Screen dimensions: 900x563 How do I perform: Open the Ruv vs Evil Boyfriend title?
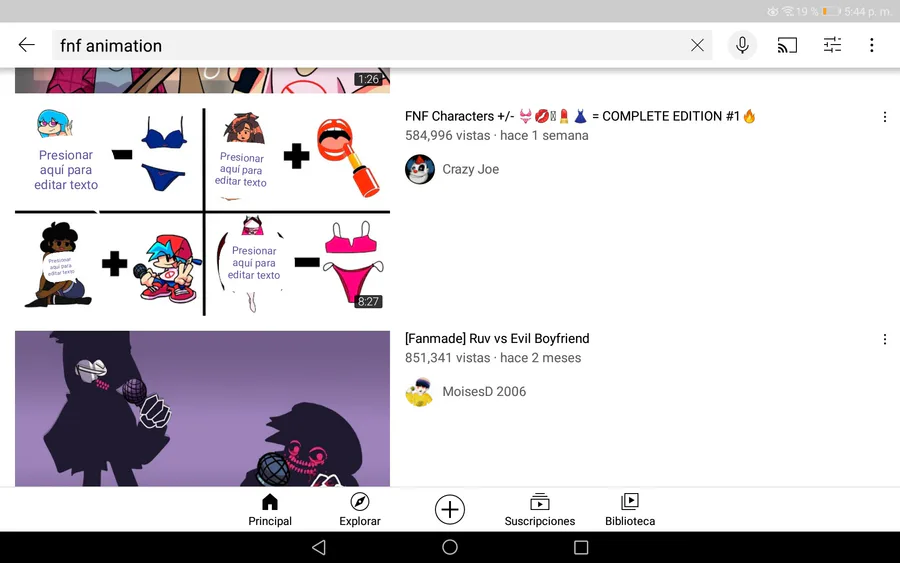click(497, 339)
